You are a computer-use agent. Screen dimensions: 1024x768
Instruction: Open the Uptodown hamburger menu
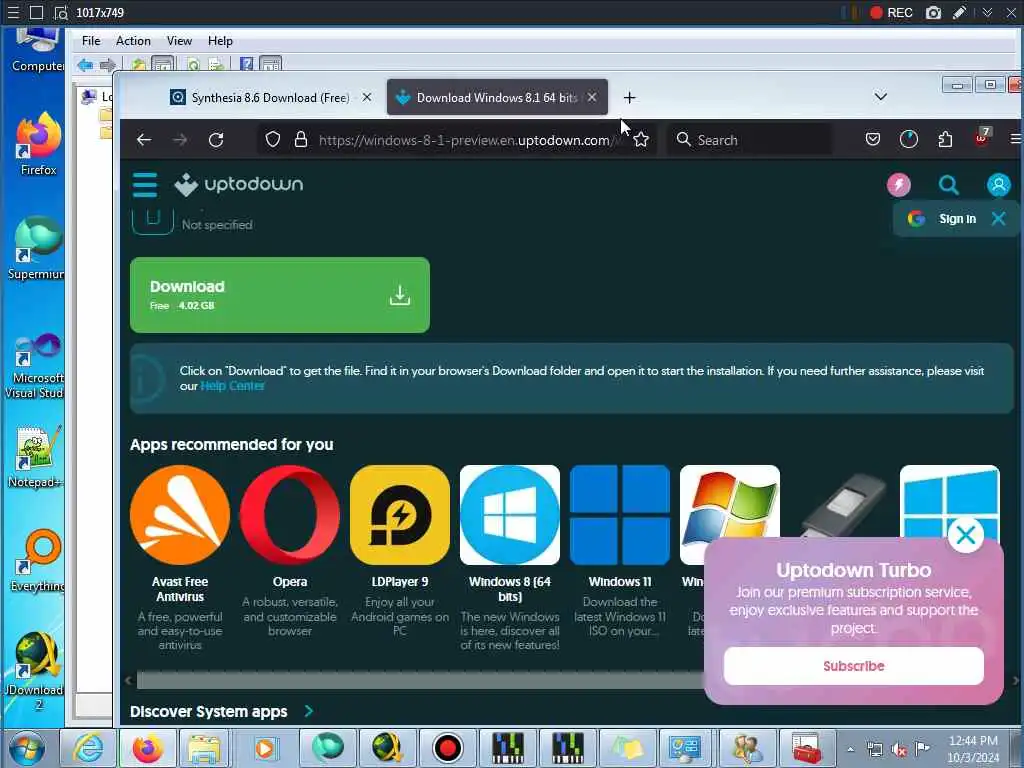[144, 185]
